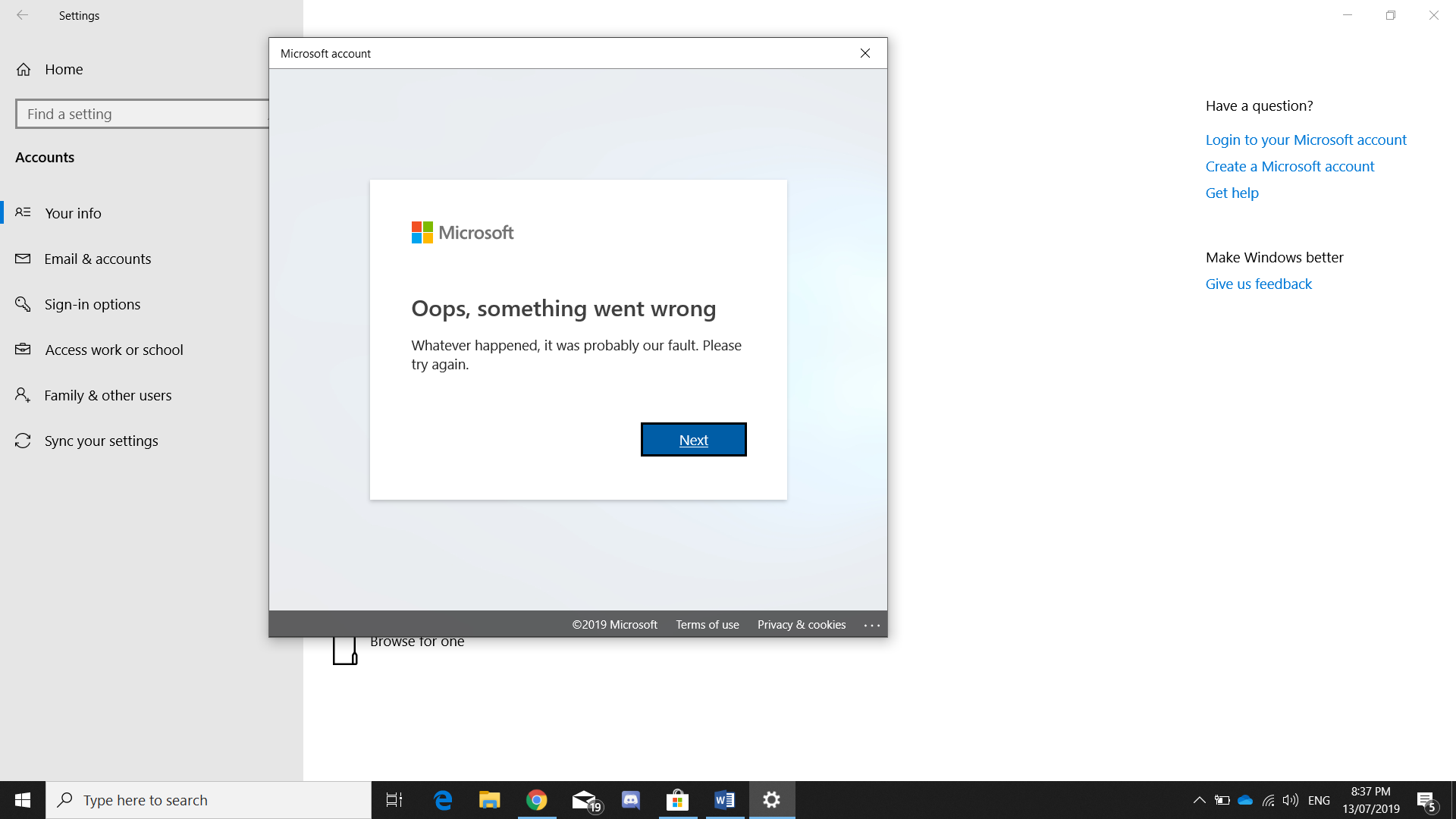Click the Next button in error dialog
Screen dimensions: 1456x819
click(693, 440)
